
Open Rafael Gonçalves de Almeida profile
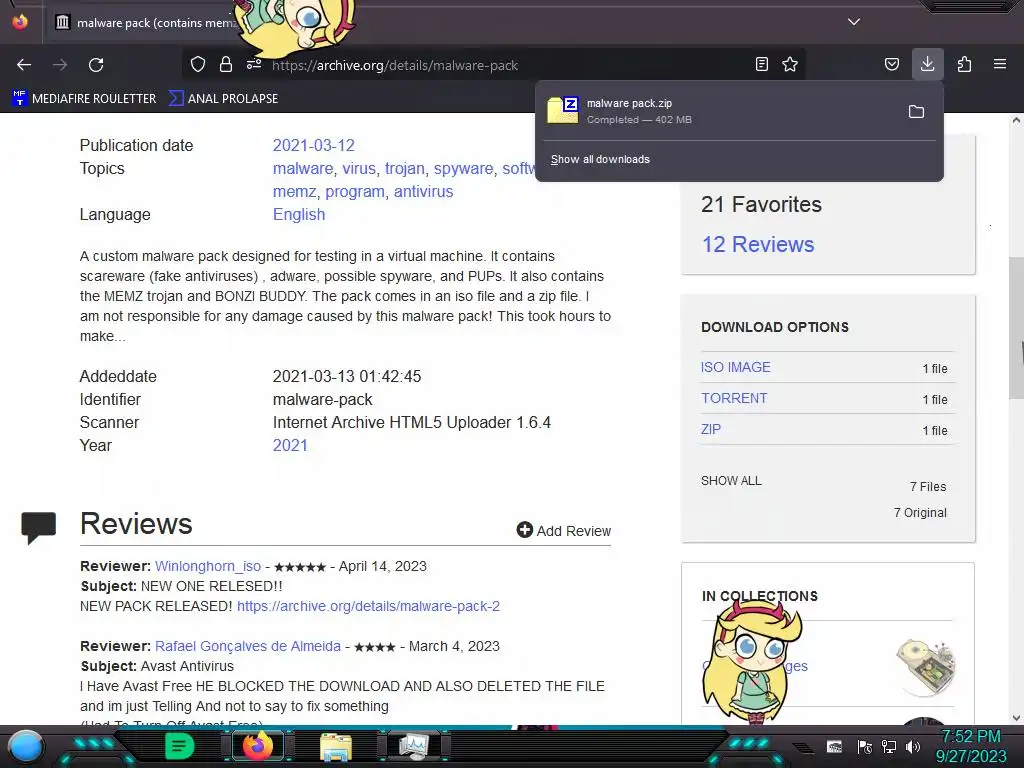tap(248, 646)
